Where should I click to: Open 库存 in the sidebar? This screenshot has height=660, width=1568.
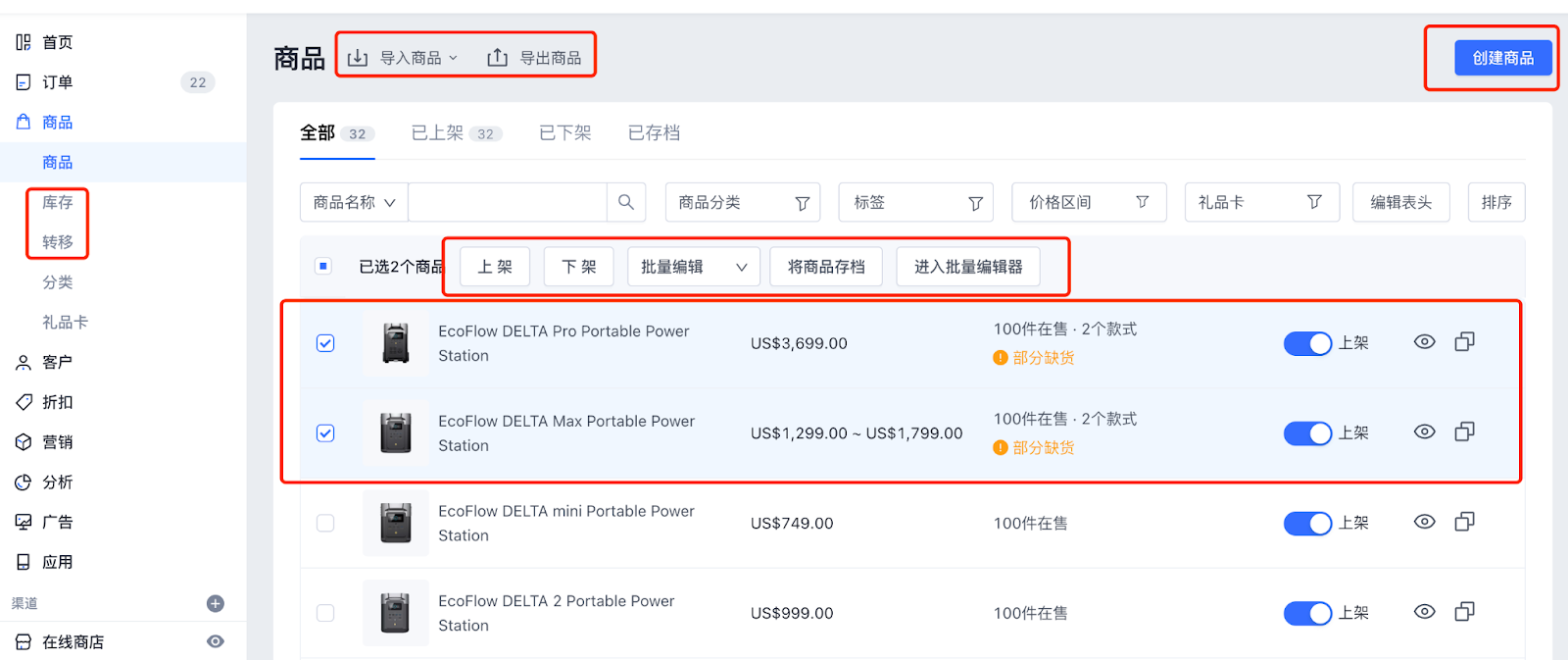[x=57, y=202]
